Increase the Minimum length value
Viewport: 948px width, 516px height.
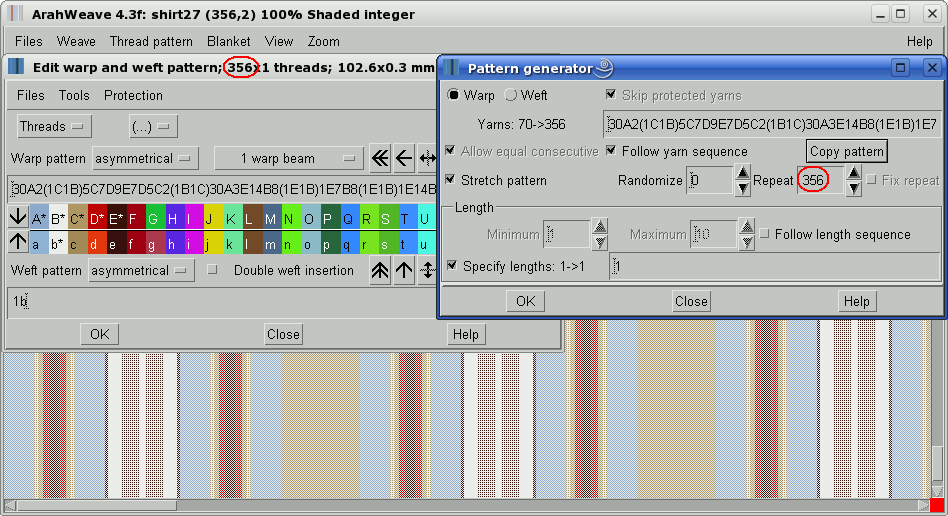600,227
